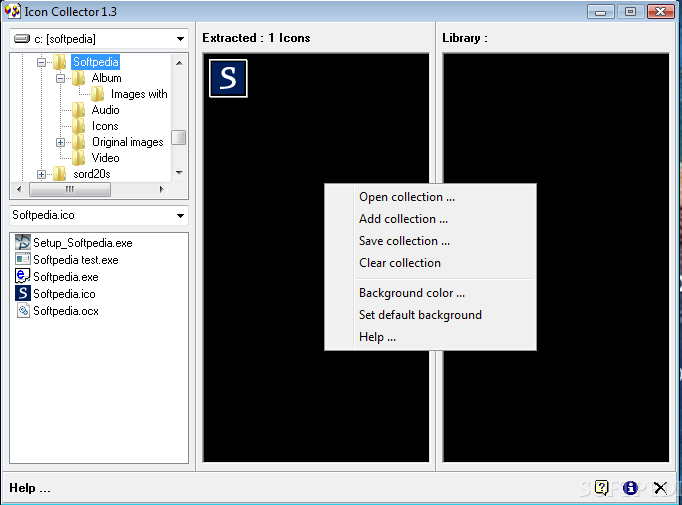Choose Background color ... menu entry
This screenshot has height=505, width=682.
[430, 293]
